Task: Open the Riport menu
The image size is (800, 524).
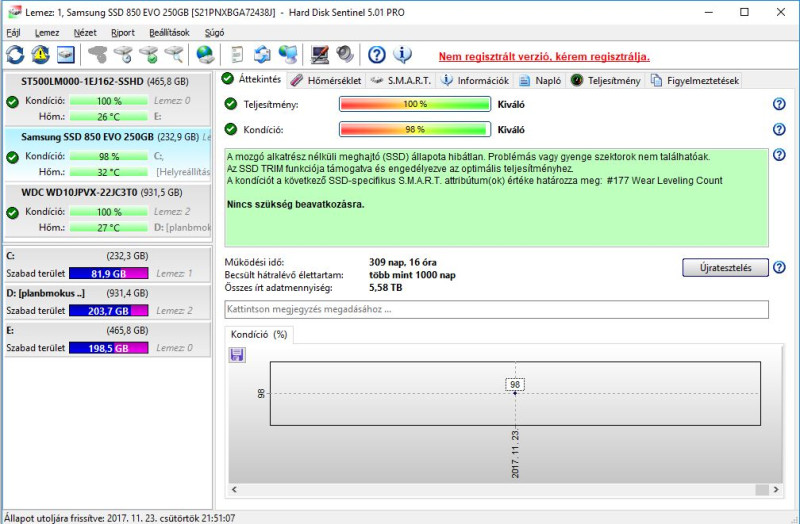Action: [123, 33]
